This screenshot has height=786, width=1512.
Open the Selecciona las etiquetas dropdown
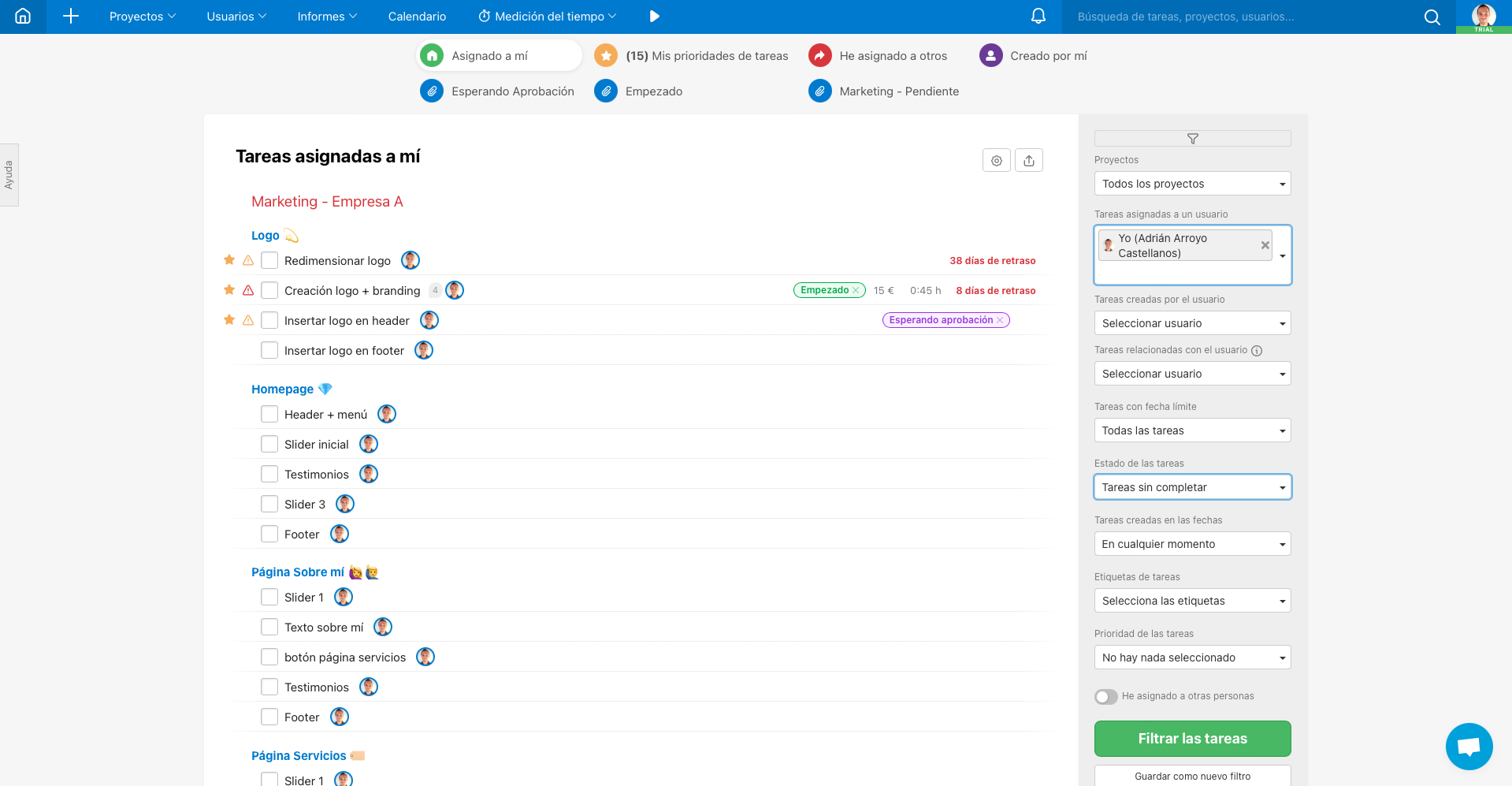tap(1192, 601)
